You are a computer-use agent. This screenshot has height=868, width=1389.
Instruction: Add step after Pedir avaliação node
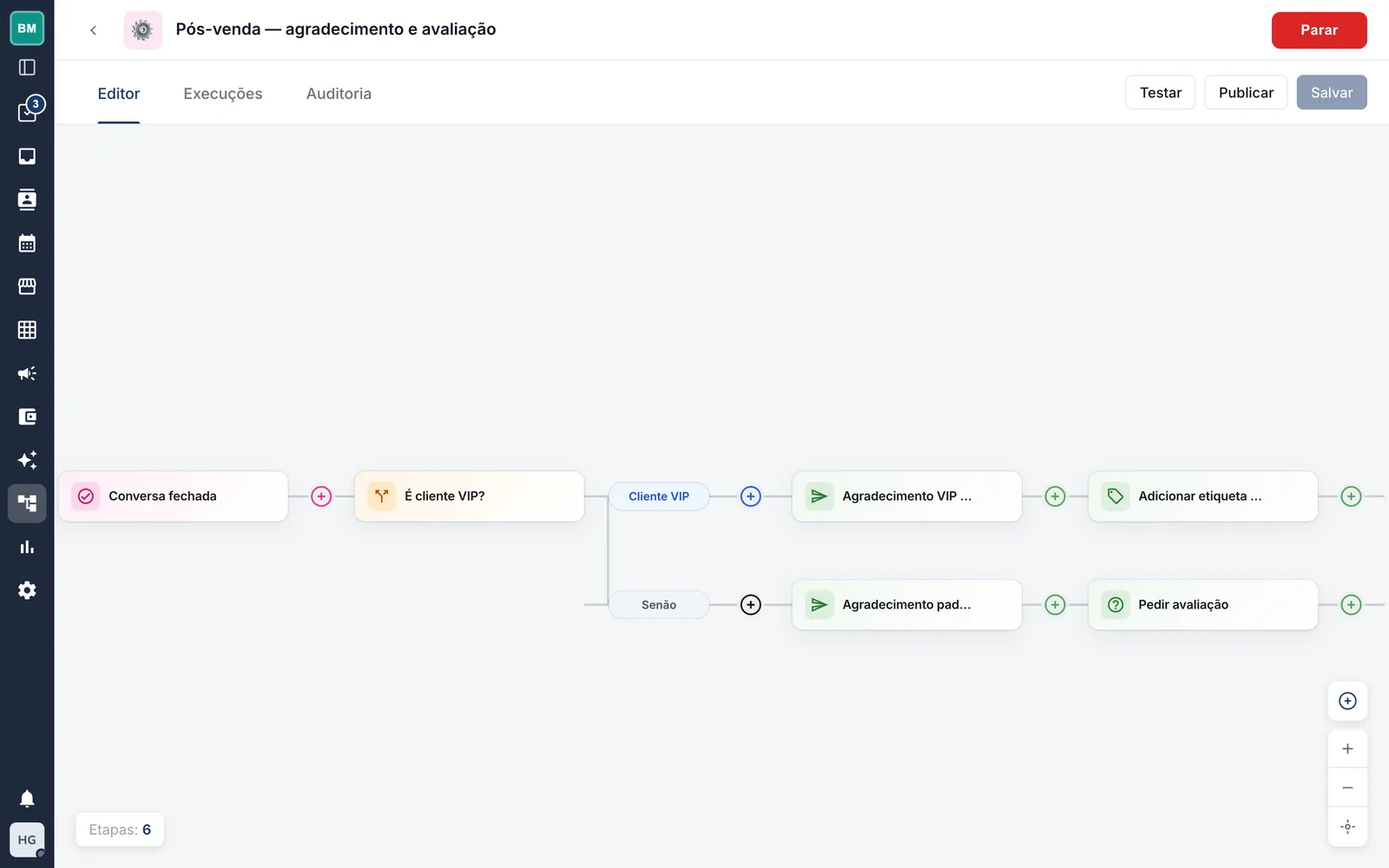[x=1351, y=605]
